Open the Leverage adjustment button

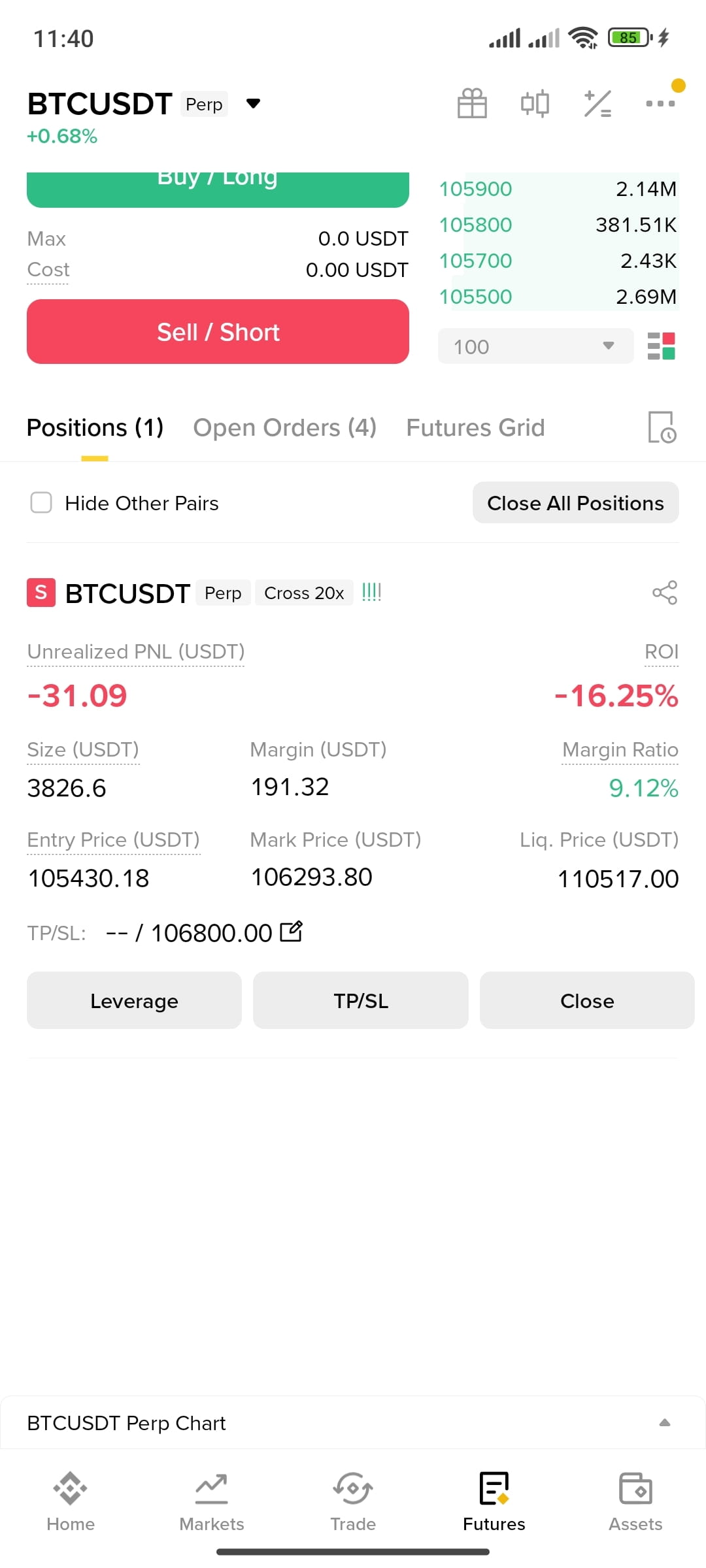(x=134, y=1000)
